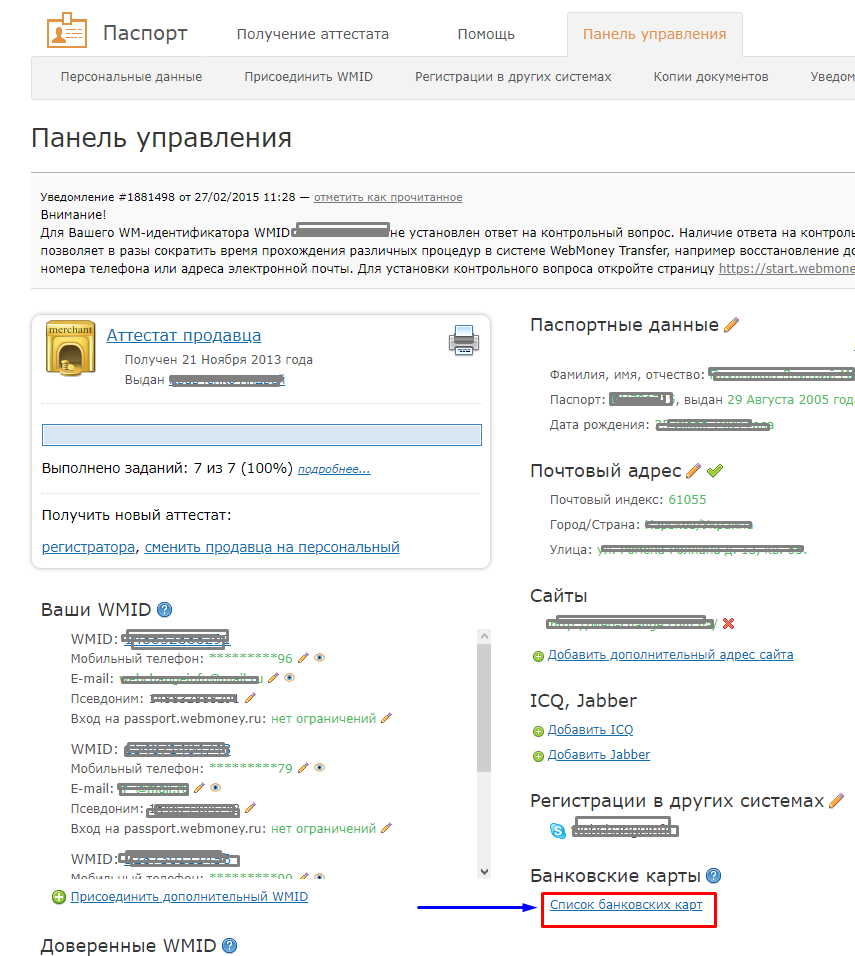Edit Паспортные данные via pencil icon
This screenshot has width=855, height=956.
coord(731,325)
